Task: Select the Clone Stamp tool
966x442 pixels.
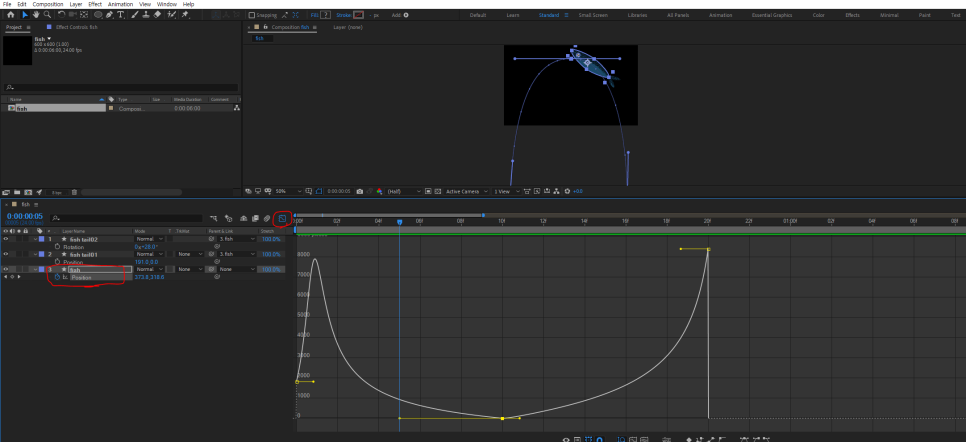Action: (147, 14)
